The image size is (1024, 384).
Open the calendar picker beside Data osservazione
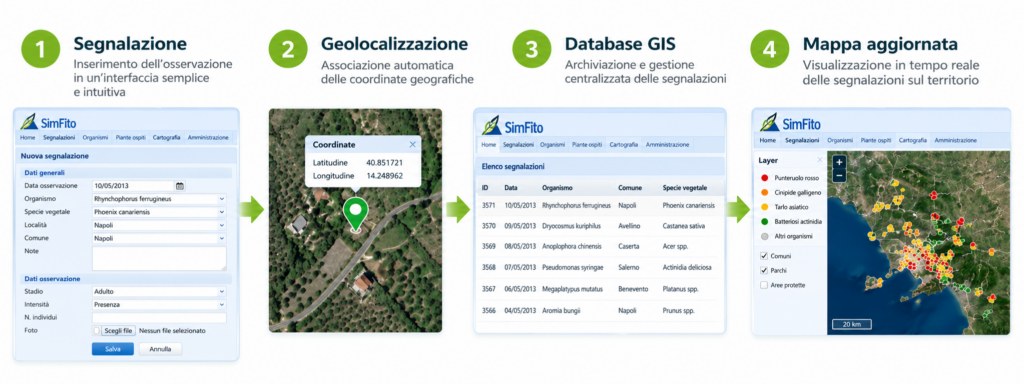(180, 185)
